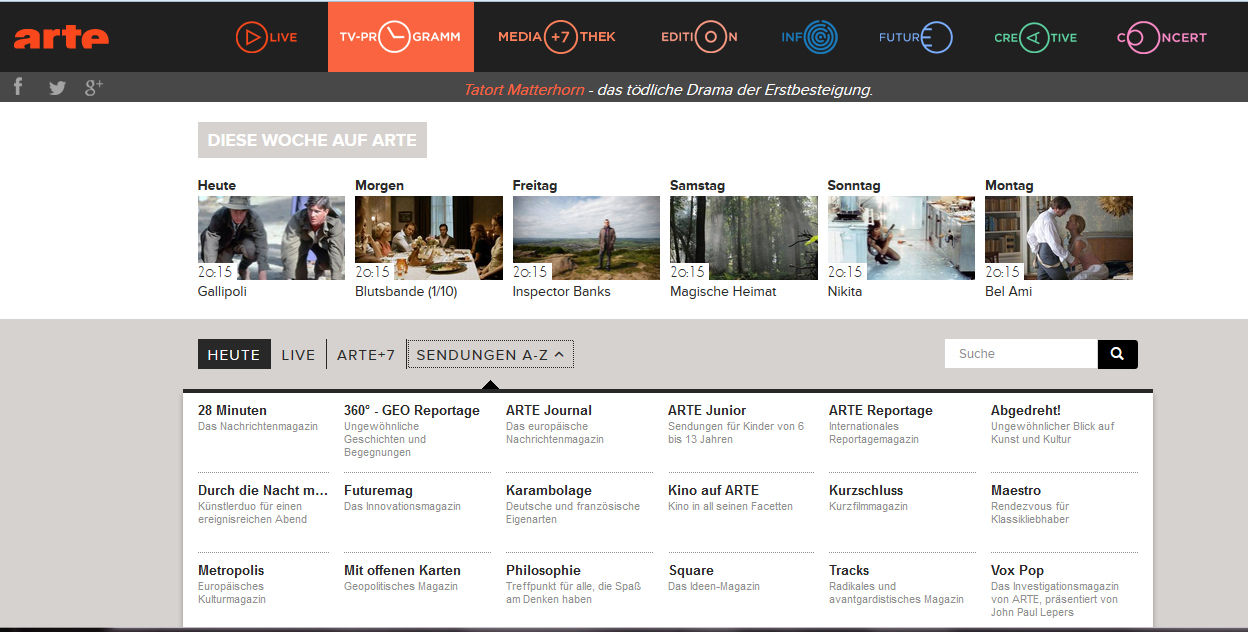Screen dimensions: 1248x632
Task: Open the Future section
Action: [x=916, y=37]
